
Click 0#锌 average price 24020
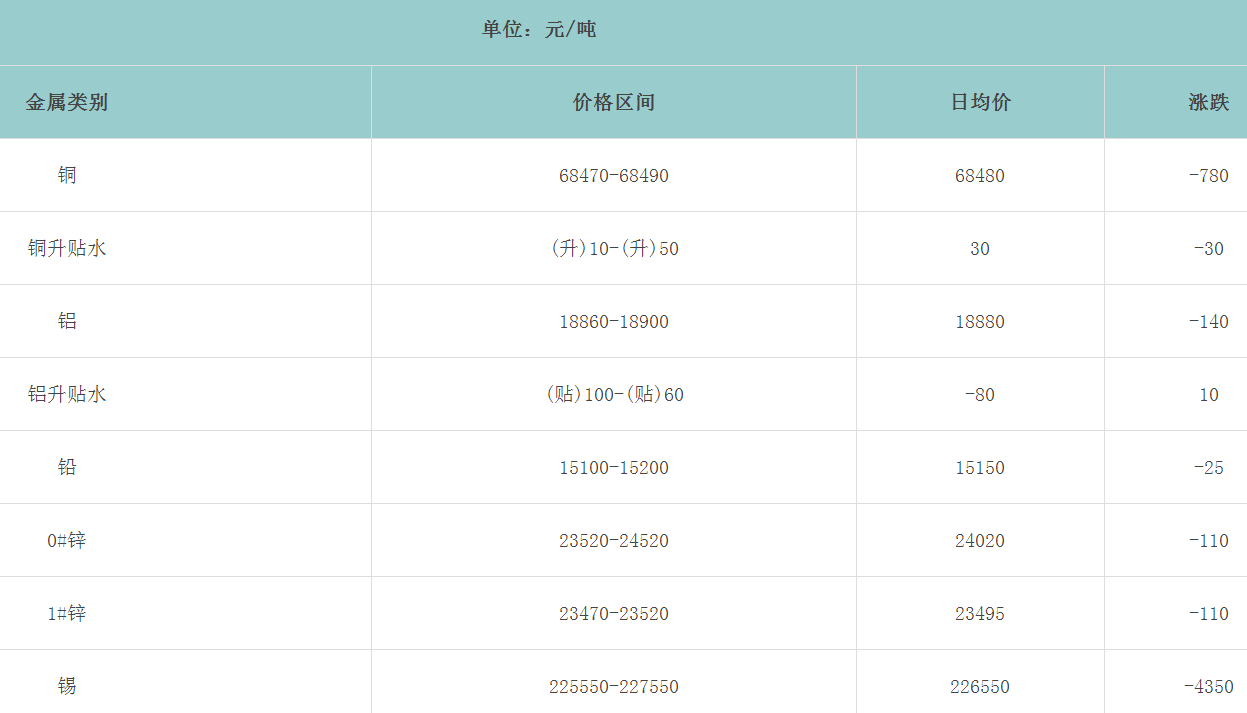[x=980, y=541]
